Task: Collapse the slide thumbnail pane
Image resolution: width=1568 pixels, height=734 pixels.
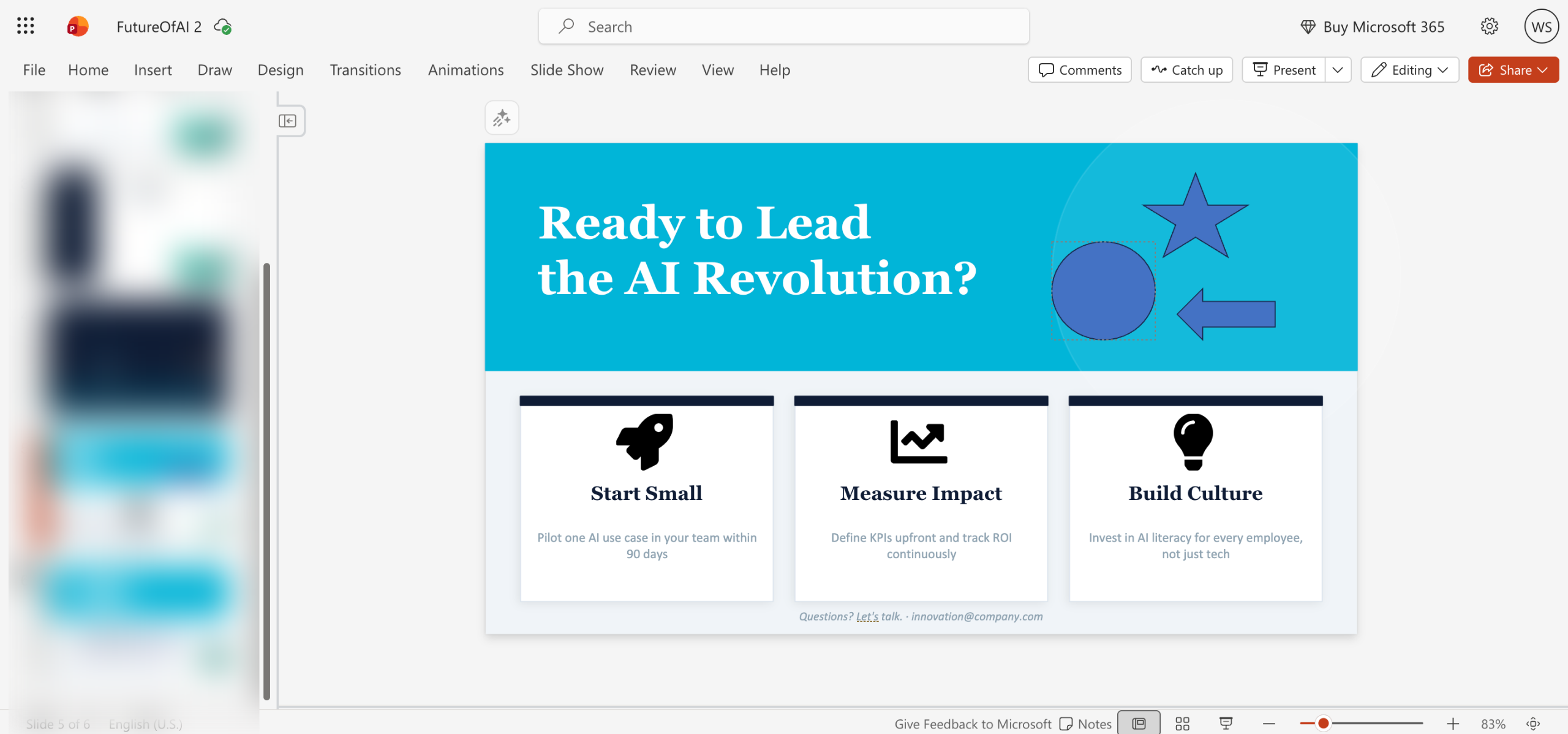Action: click(x=287, y=121)
